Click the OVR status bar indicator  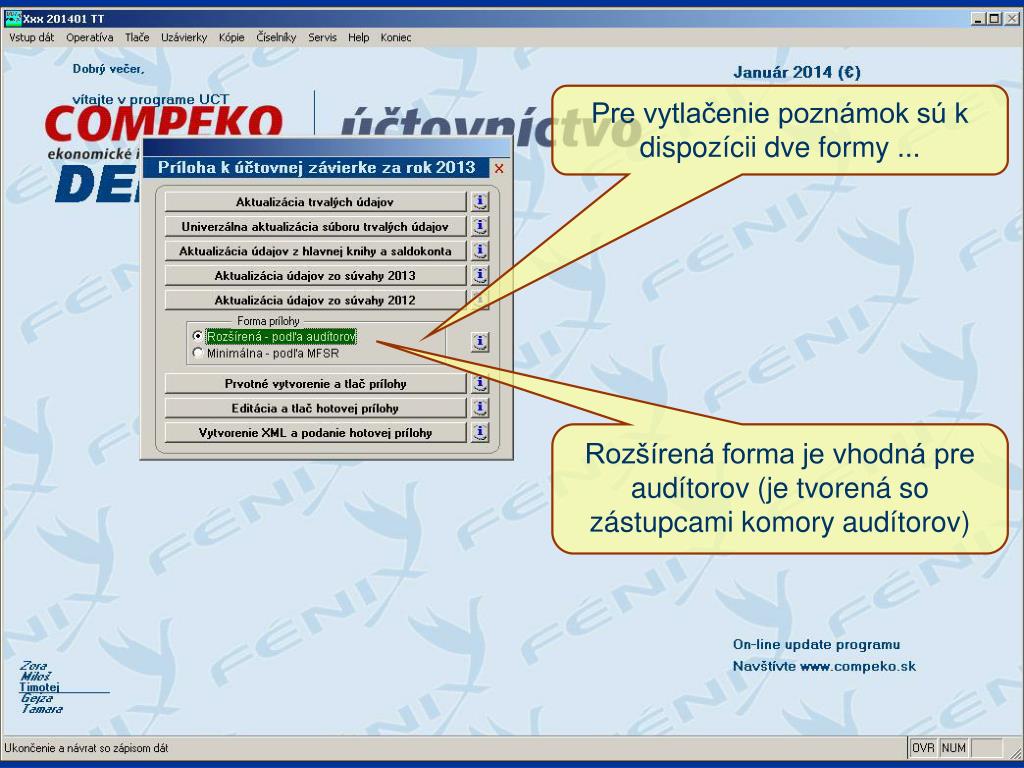point(923,748)
